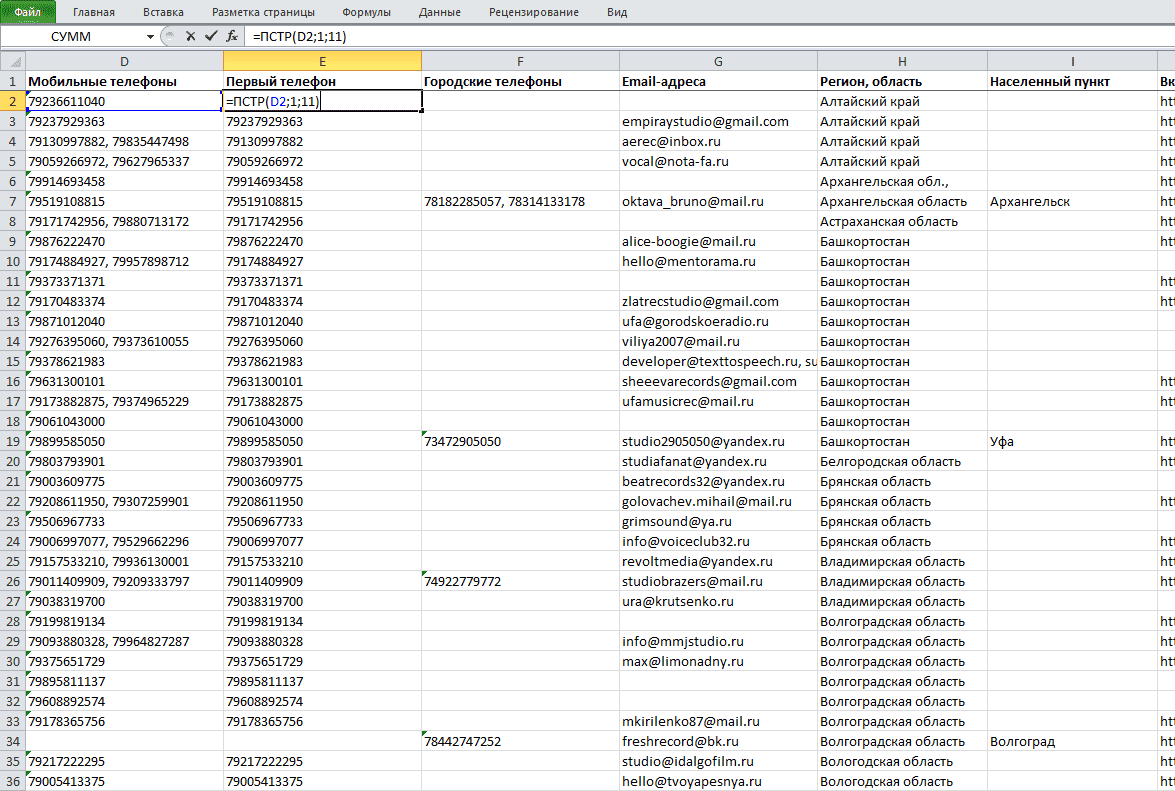1175x791 pixels.
Task: Click the Select All corner of the sheet
Action: tap(13, 61)
